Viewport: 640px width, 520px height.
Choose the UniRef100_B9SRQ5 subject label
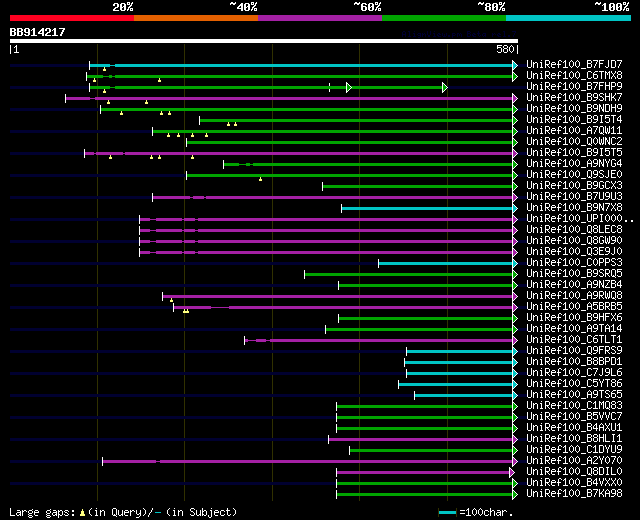(x=574, y=273)
